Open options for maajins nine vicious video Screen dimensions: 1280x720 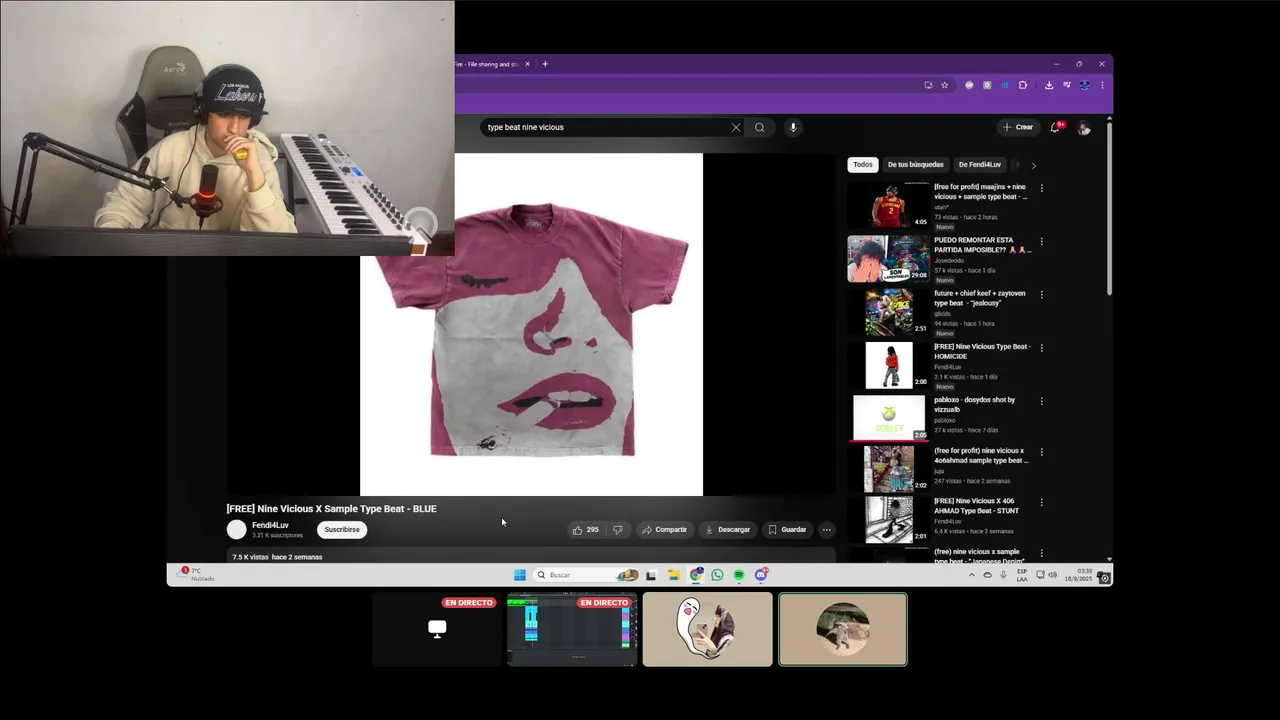point(1041,188)
